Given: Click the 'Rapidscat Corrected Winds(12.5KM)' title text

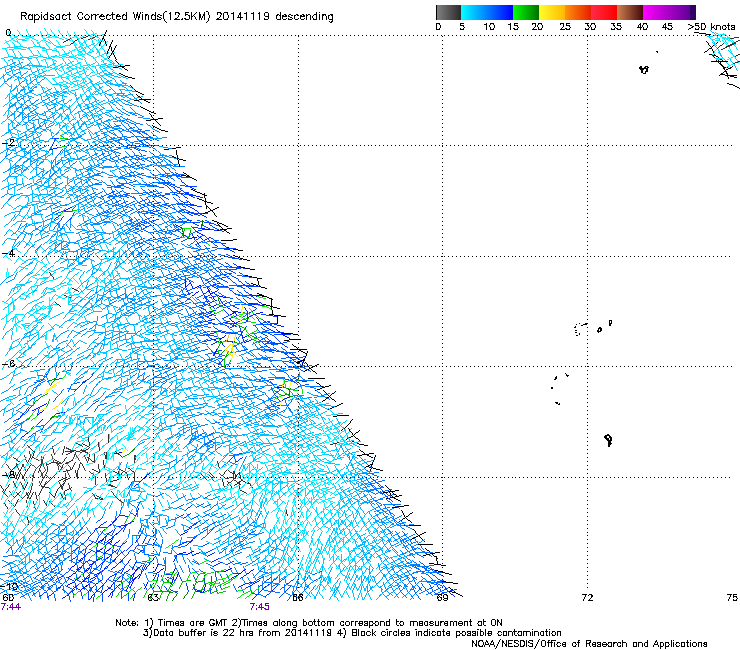Looking at the screenshot, I should 115,17.
